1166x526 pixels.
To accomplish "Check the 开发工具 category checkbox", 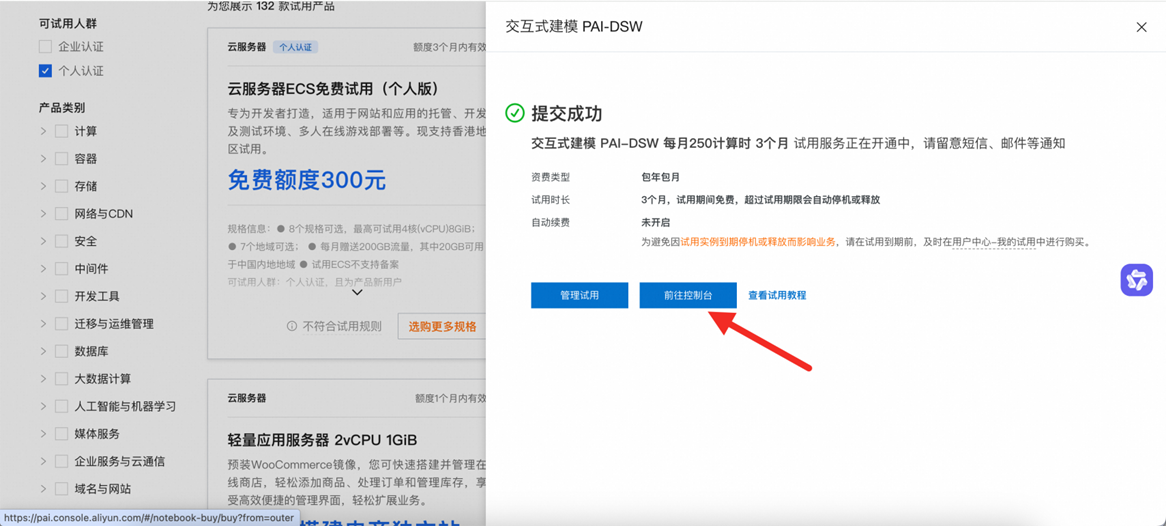I will click(62, 296).
